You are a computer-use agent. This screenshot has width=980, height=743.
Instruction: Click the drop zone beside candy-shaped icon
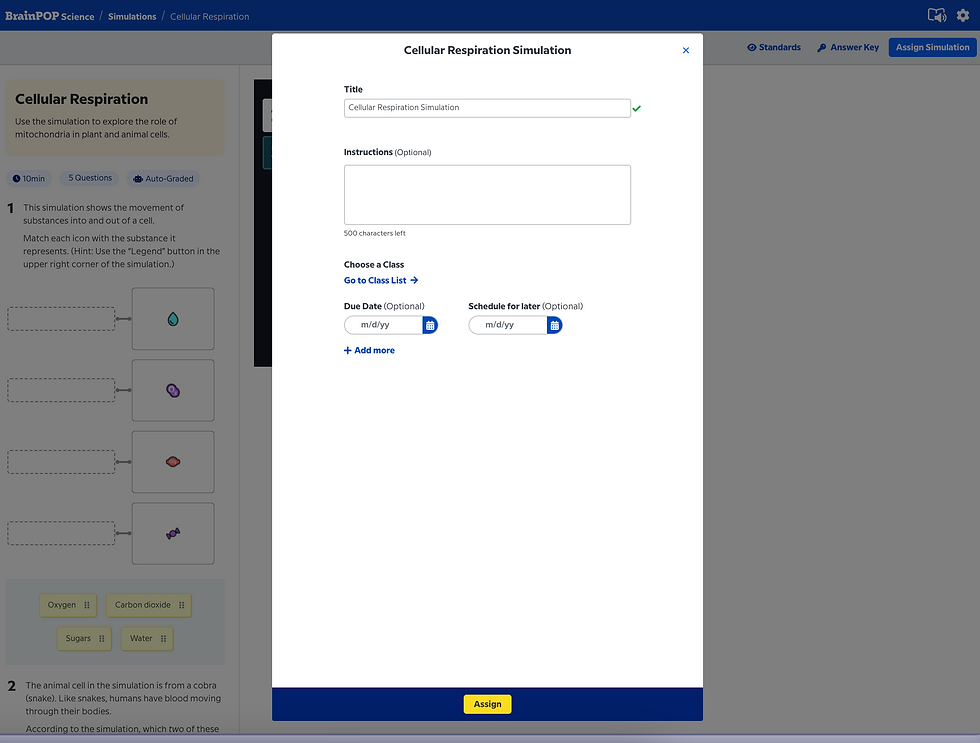[x=61, y=534]
